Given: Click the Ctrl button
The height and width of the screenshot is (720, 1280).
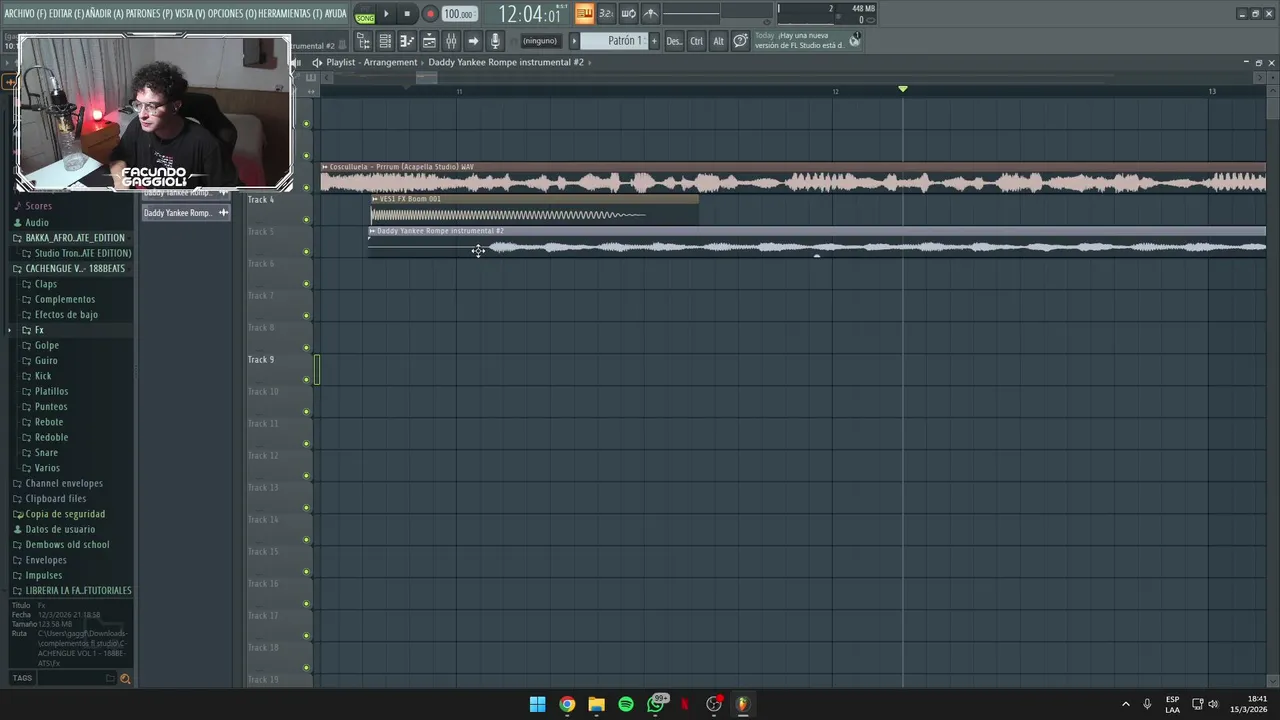Looking at the screenshot, I should tap(696, 41).
